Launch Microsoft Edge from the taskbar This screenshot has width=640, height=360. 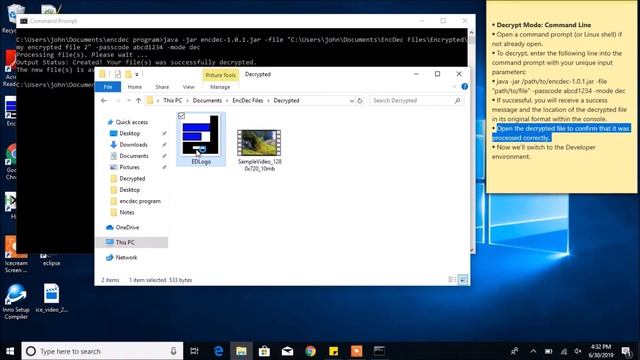(218, 351)
